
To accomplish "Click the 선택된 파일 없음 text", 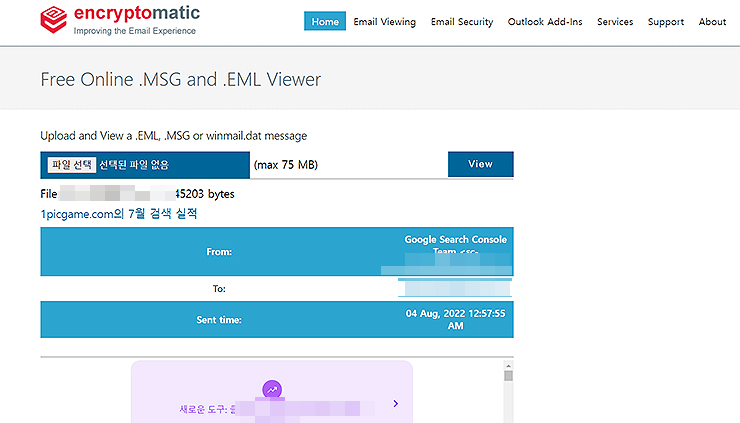I will (x=134, y=165).
